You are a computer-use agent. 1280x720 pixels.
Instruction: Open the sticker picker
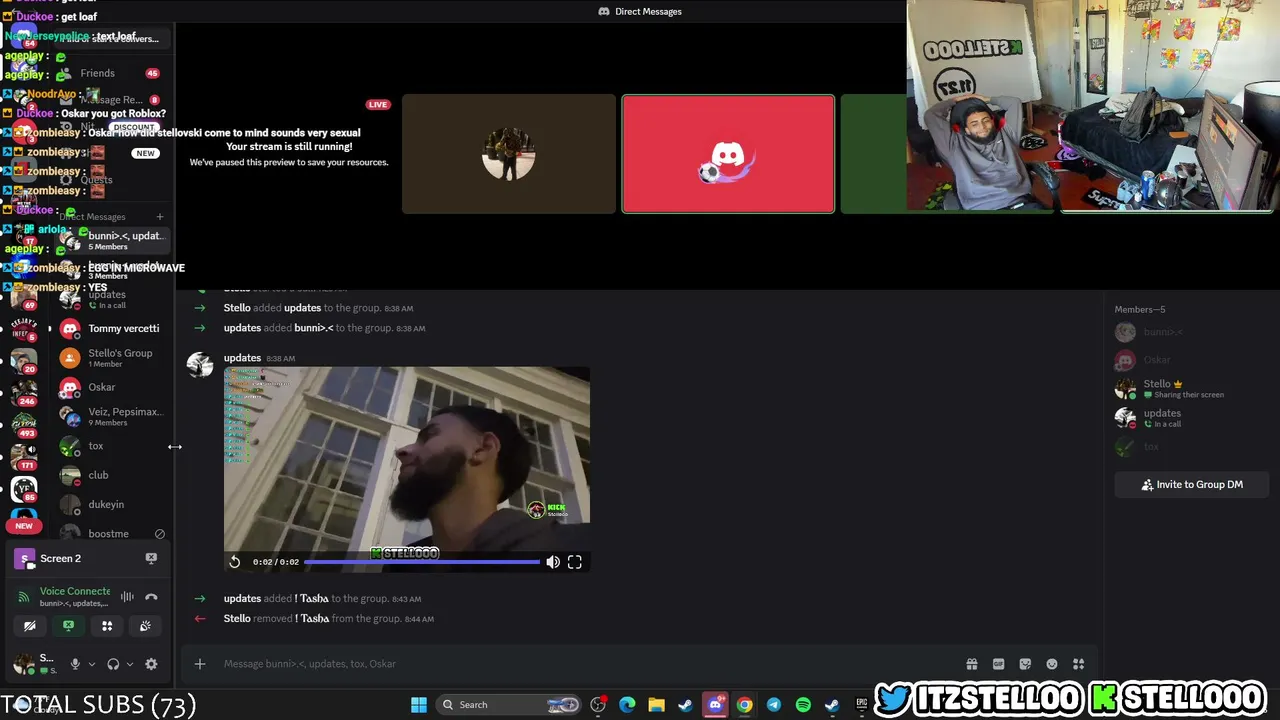pos(1025,664)
